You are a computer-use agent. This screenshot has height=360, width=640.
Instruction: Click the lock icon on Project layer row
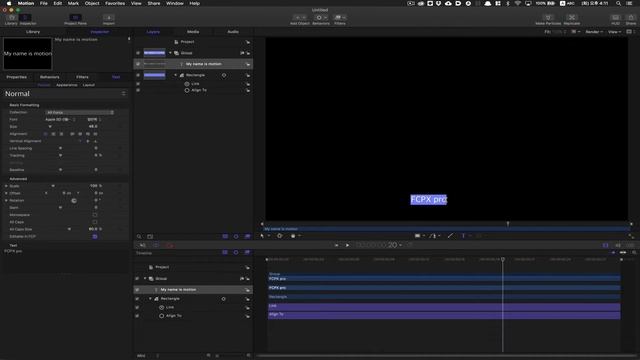point(248,42)
